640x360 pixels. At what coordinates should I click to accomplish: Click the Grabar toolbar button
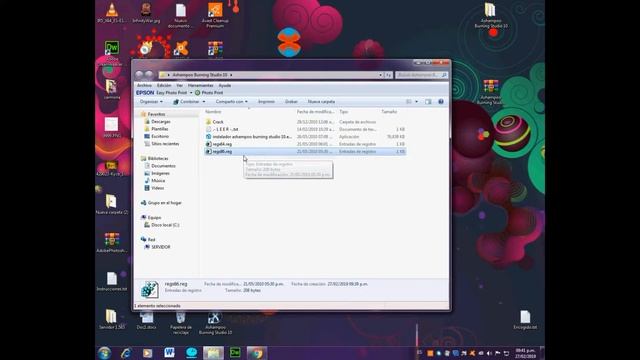coord(291,102)
